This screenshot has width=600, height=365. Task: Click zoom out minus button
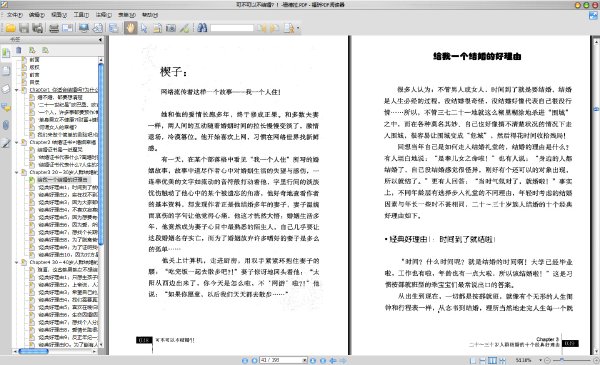pos(547,360)
